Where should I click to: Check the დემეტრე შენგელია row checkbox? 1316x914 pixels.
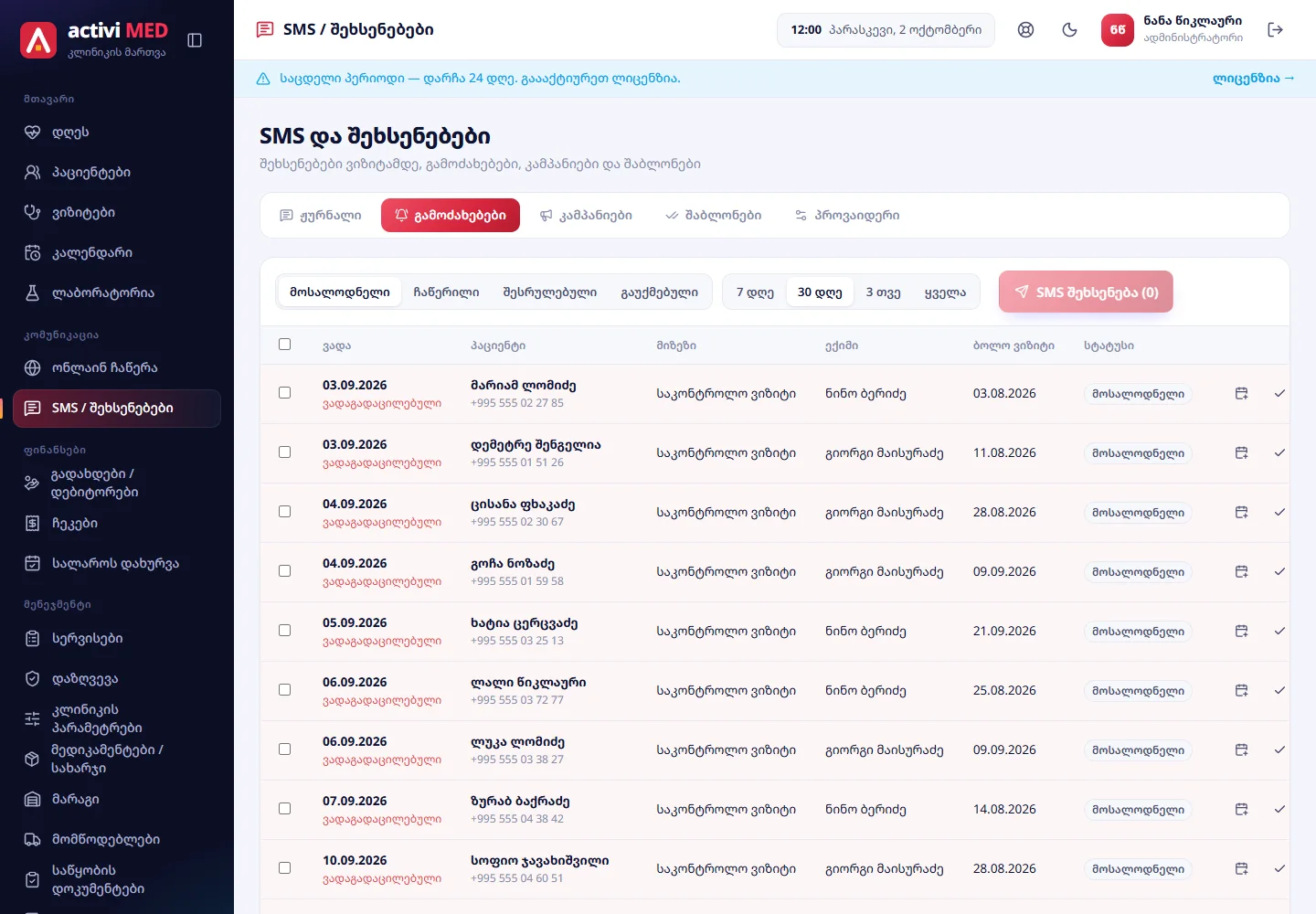(x=285, y=452)
